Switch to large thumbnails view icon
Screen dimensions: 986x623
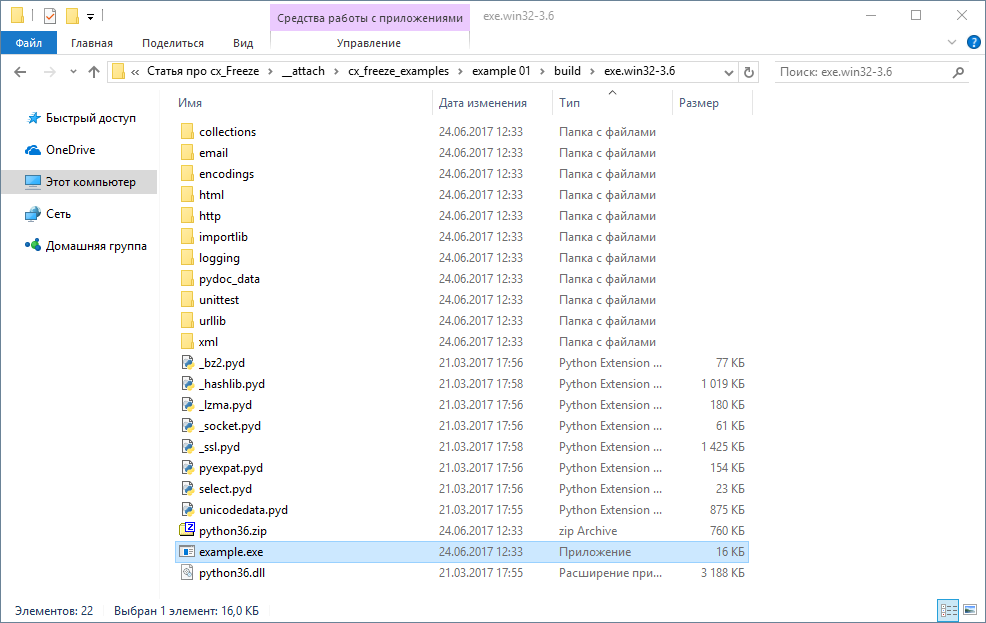coord(970,610)
